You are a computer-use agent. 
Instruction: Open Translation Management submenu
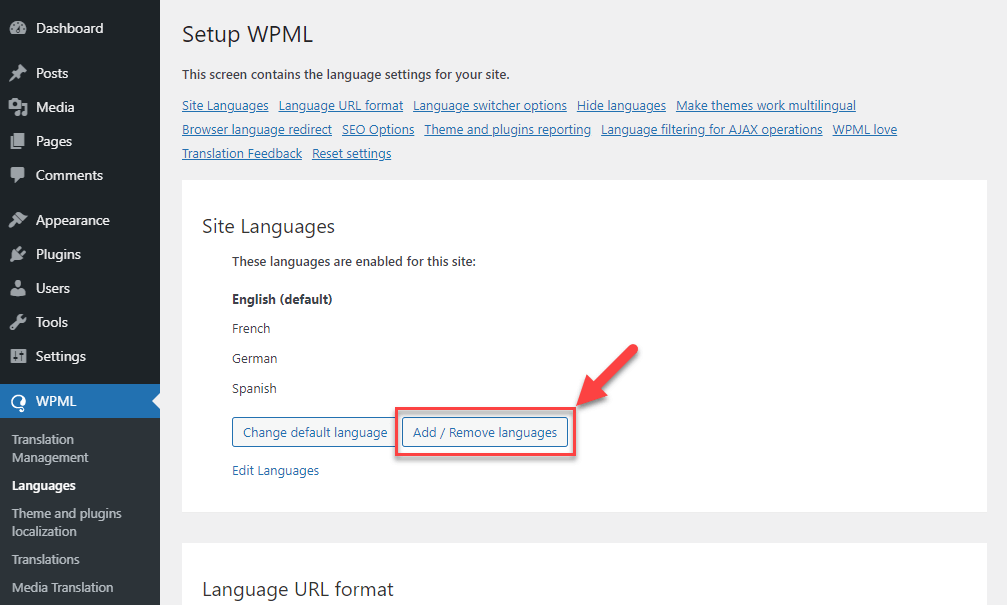(x=50, y=448)
